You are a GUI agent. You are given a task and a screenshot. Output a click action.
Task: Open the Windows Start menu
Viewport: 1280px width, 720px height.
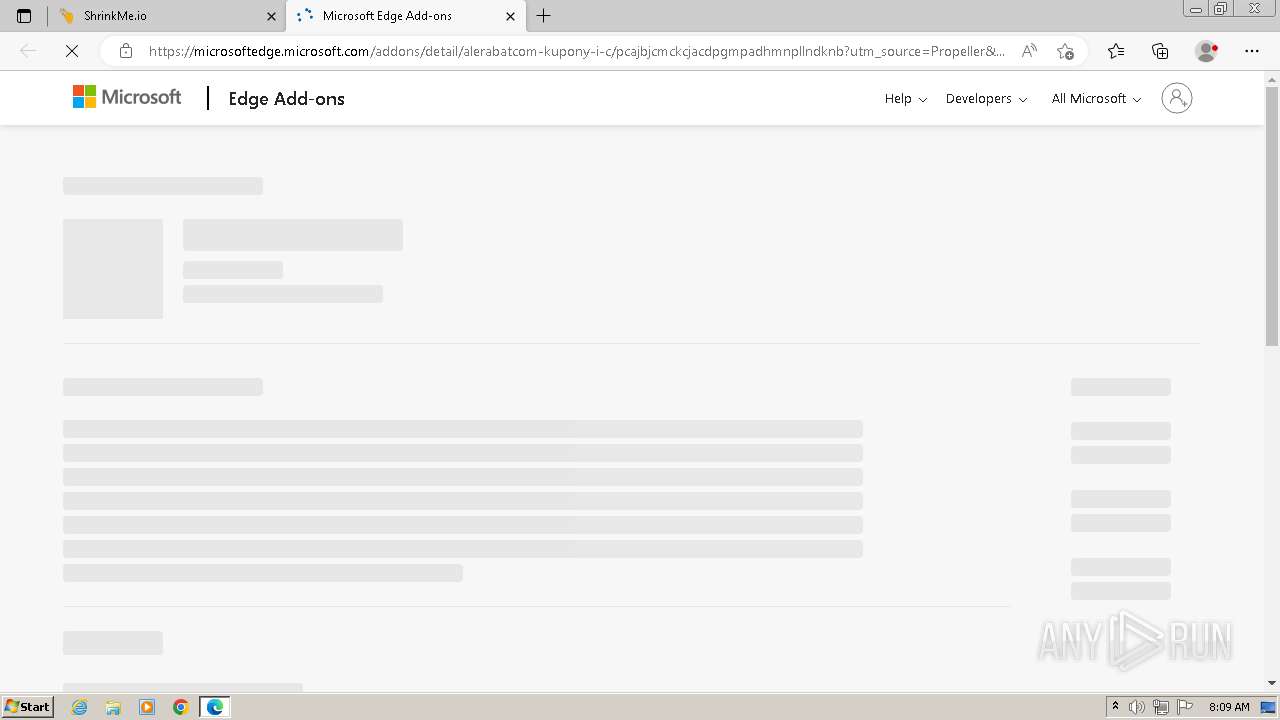coord(27,707)
